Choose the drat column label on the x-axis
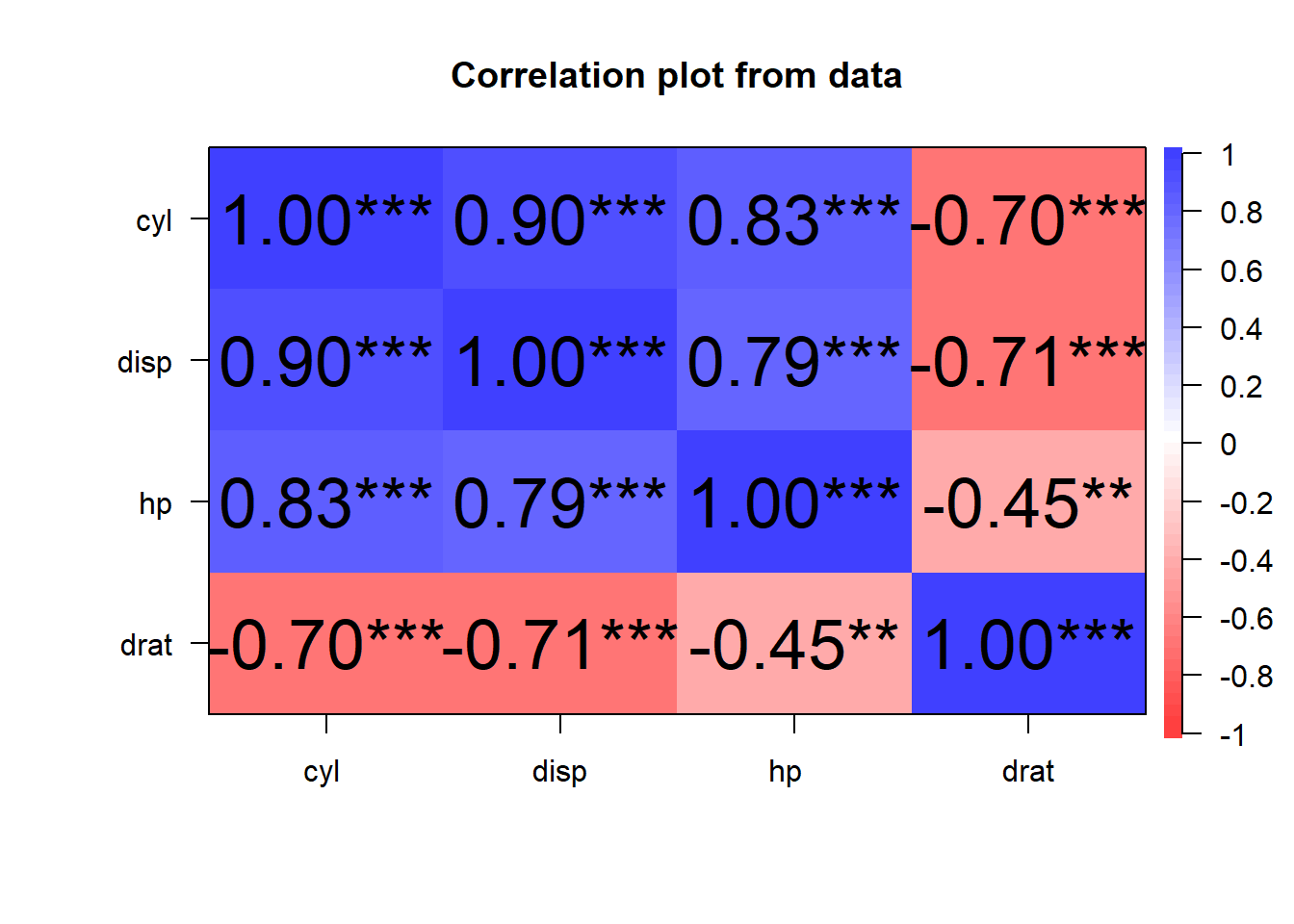The height and width of the screenshot is (924, 1294). 1028,771
